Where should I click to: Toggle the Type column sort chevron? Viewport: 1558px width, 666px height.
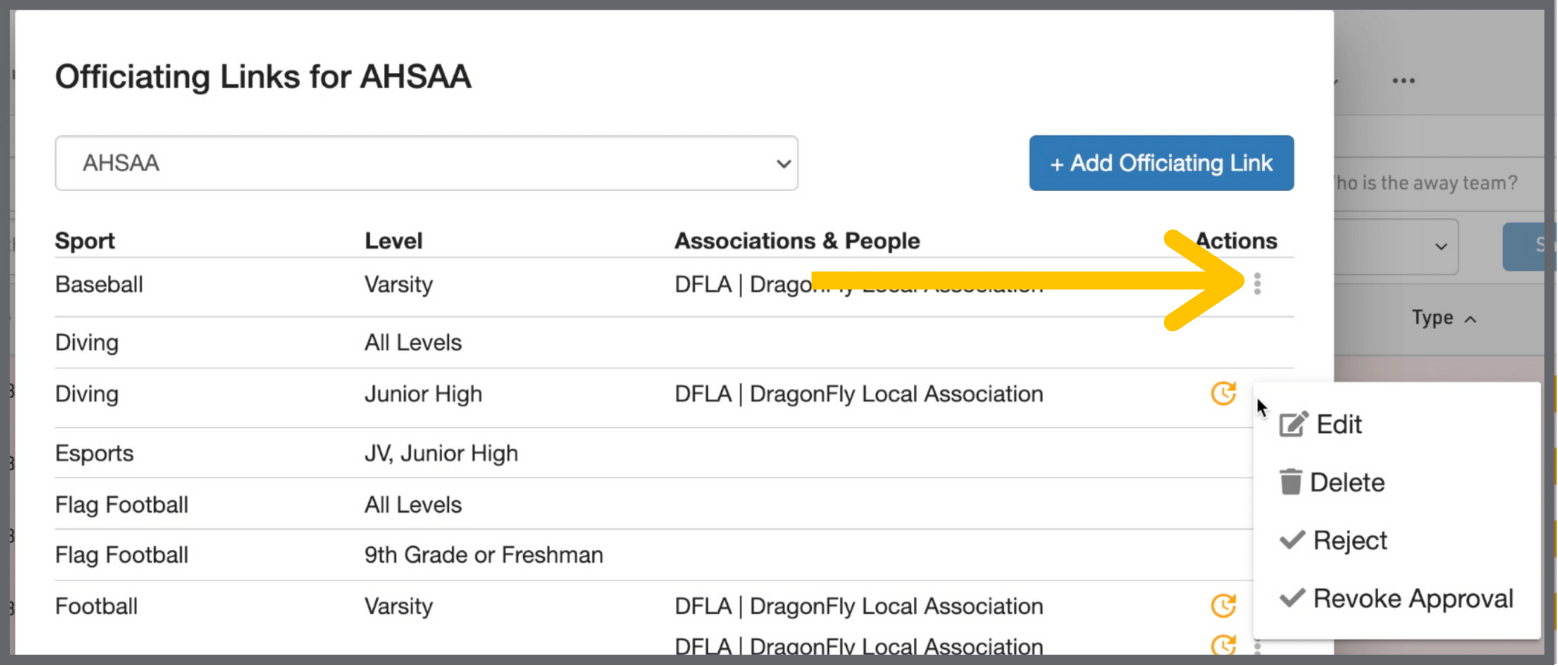pyautogui.click(x=1470, y=319)
